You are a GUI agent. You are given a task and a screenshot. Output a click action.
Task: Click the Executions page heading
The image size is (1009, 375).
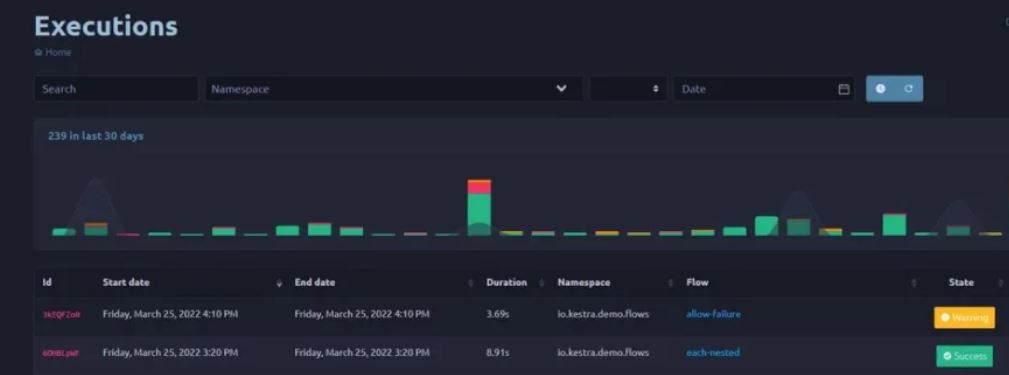[106, 26]
